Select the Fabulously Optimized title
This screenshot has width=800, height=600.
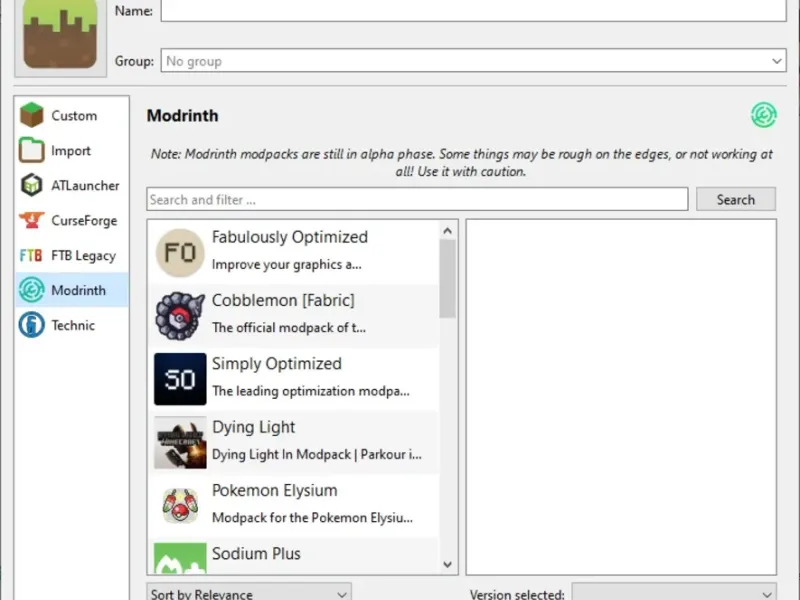290,237
